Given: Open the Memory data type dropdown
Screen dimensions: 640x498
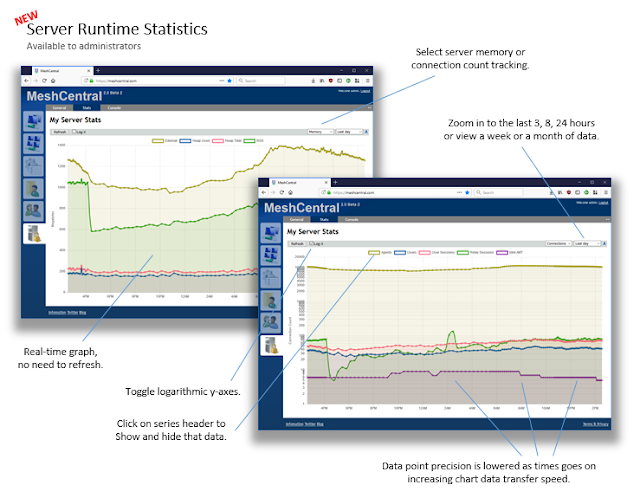Looking at the screenshot, I should pyautogui.click(x=320, y=132).
